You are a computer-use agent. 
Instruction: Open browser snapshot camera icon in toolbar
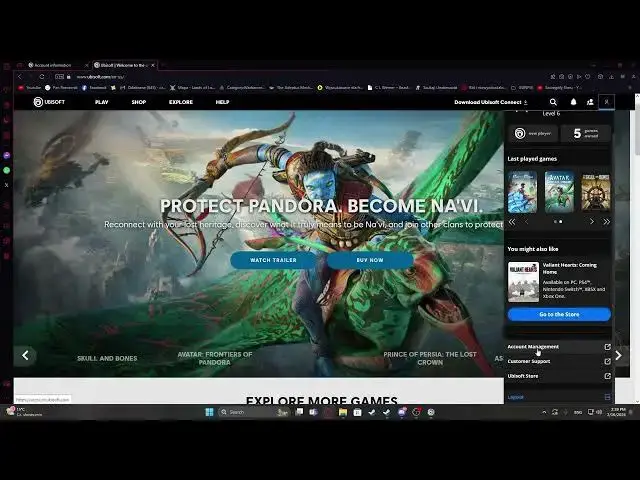point(562,77)
